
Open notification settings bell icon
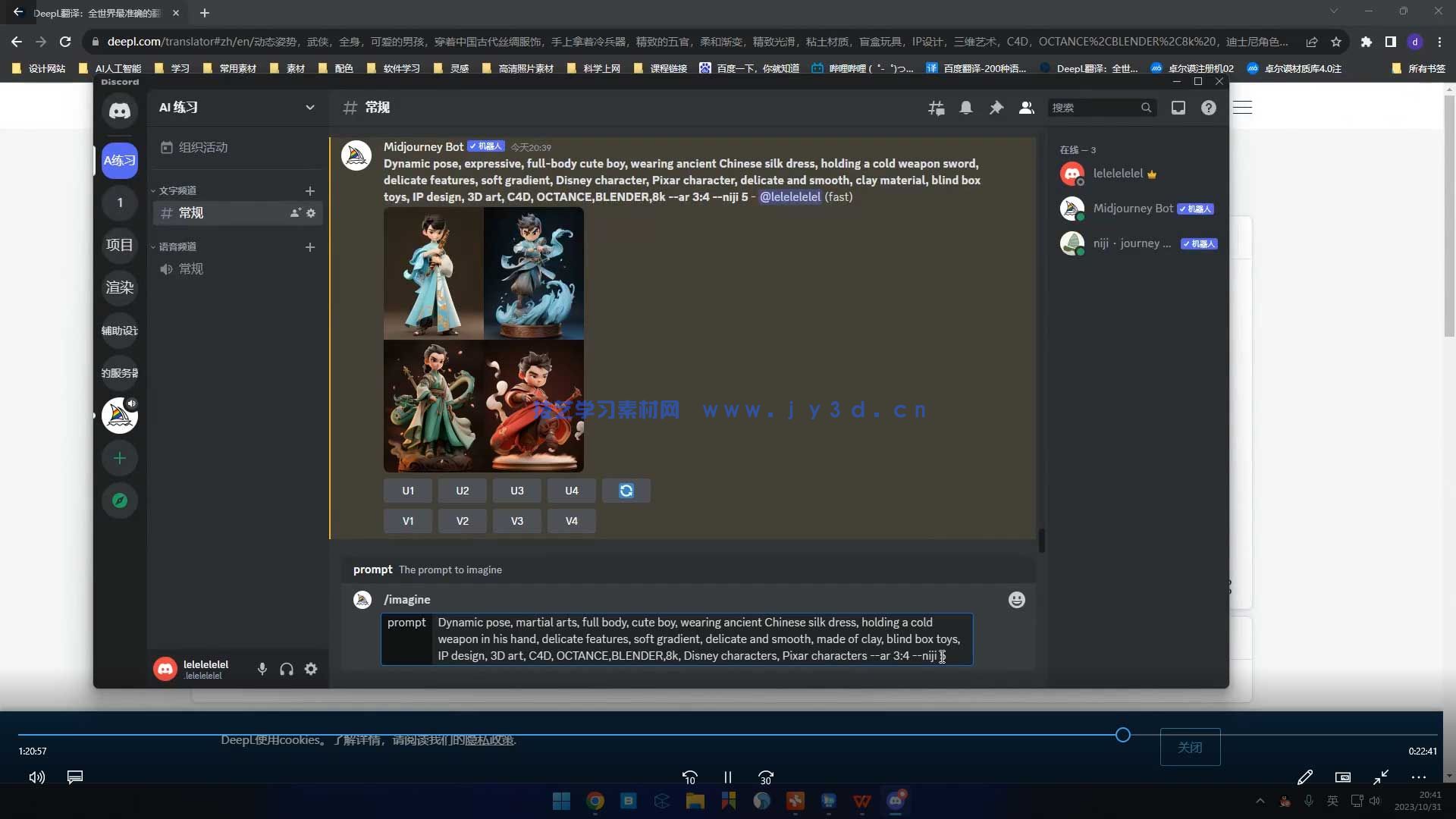click(x=966, y=108)
